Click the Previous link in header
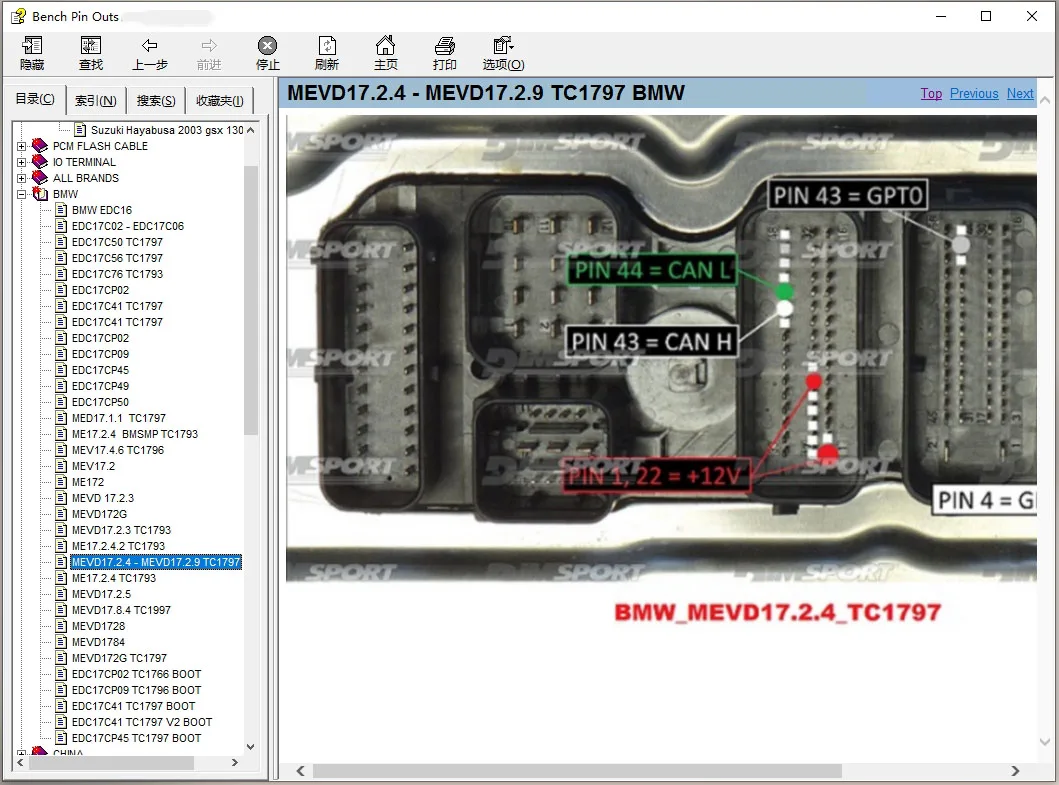 (974, 94)
